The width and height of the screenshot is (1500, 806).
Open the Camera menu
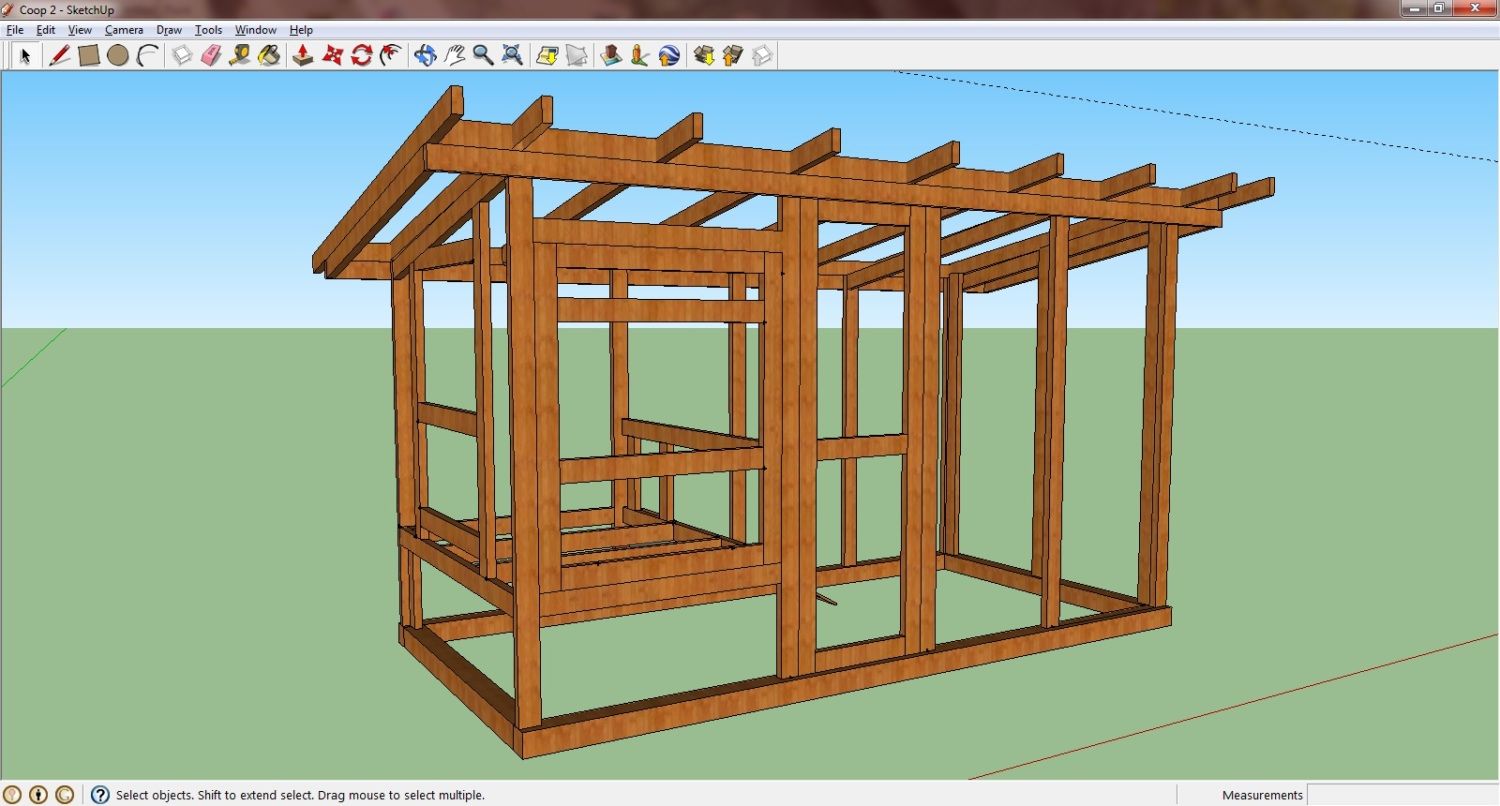(x=124, y=30)
